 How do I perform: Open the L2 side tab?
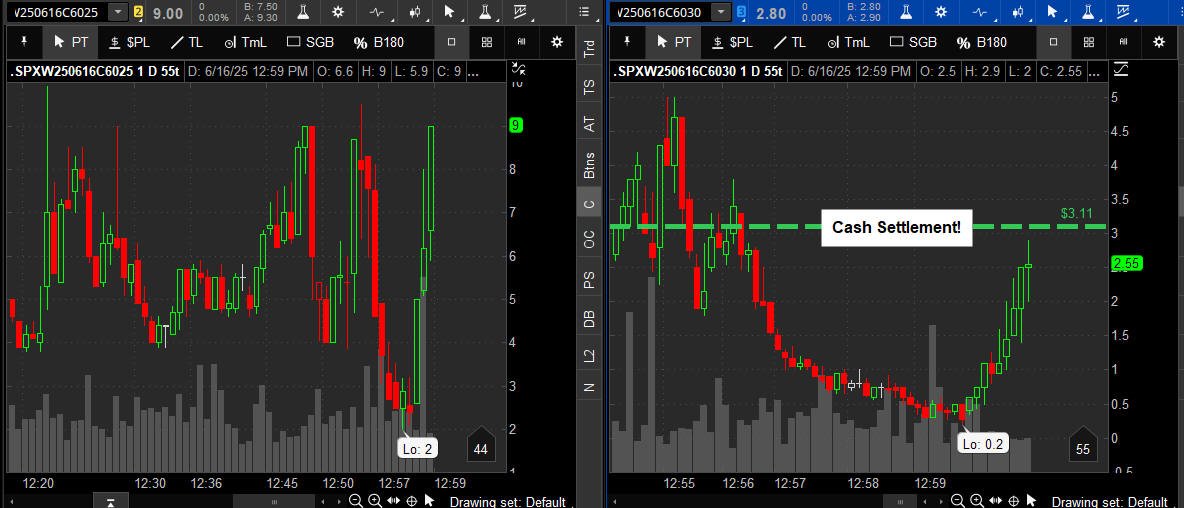(x=589, y=354)
